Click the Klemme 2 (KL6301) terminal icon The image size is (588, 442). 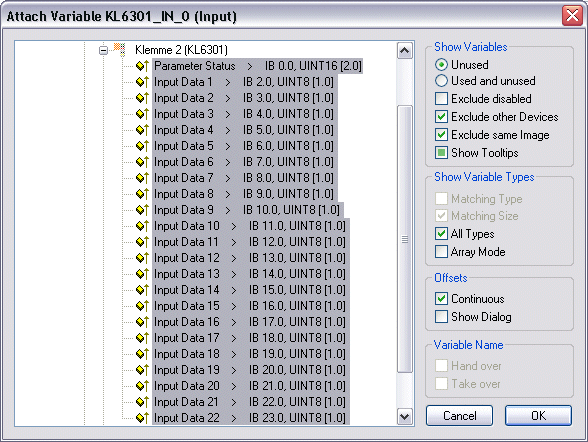[119, 49]
